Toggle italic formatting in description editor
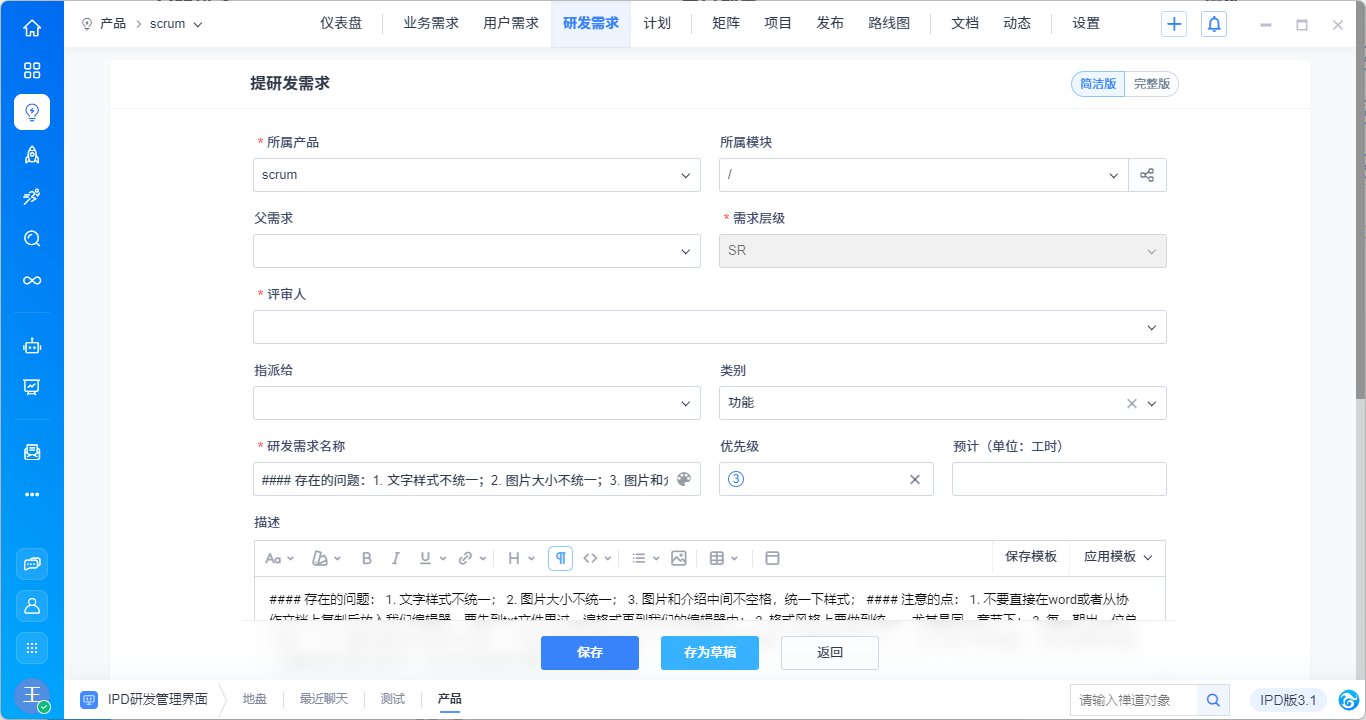Image resolution: width=1366 pixels, height=720 pixels. click(396, 558)
